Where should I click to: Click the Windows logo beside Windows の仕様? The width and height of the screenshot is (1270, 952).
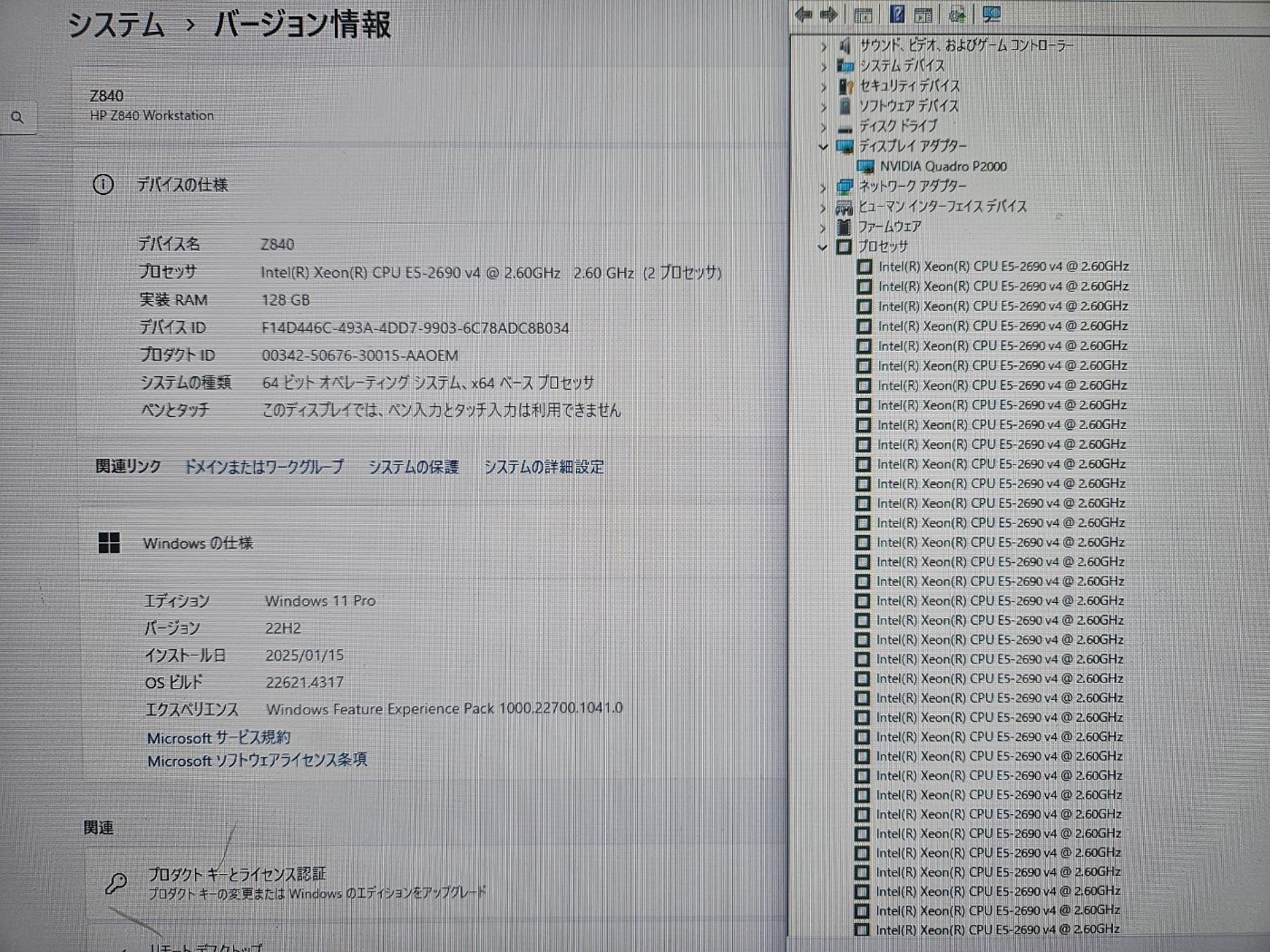pyautogui.click(x=109, y=543)
